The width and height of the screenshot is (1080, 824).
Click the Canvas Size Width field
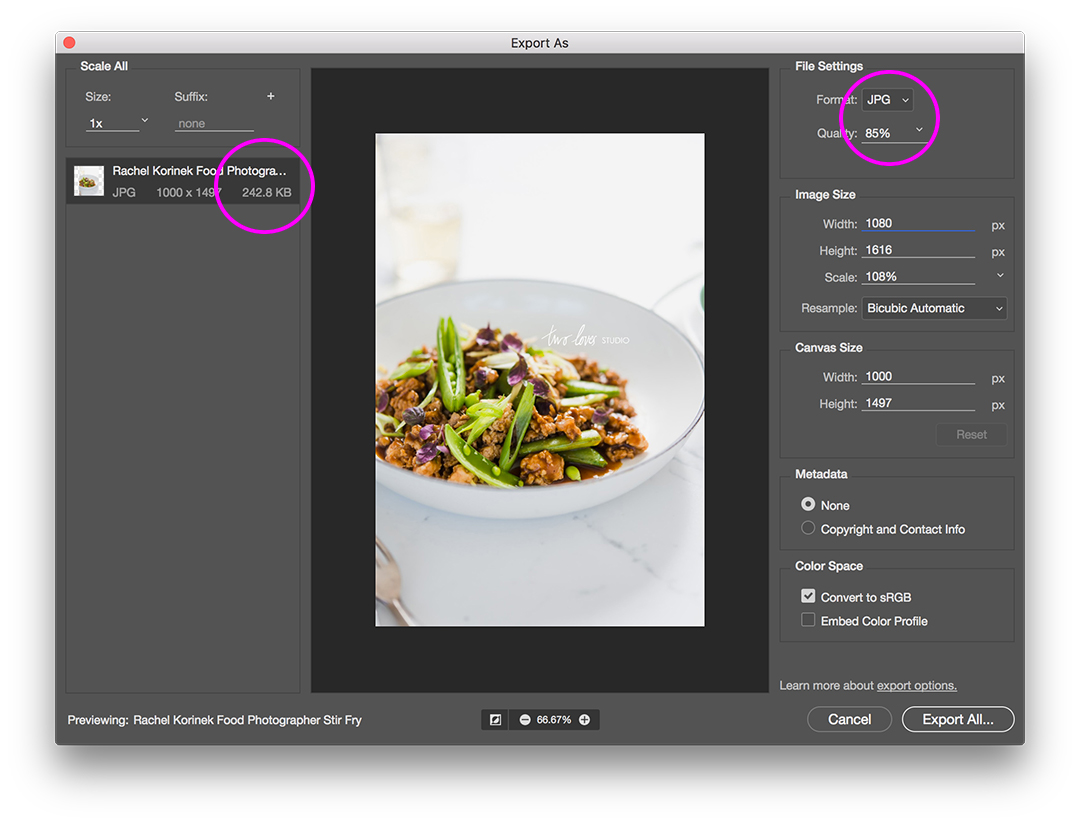point(918,376)
